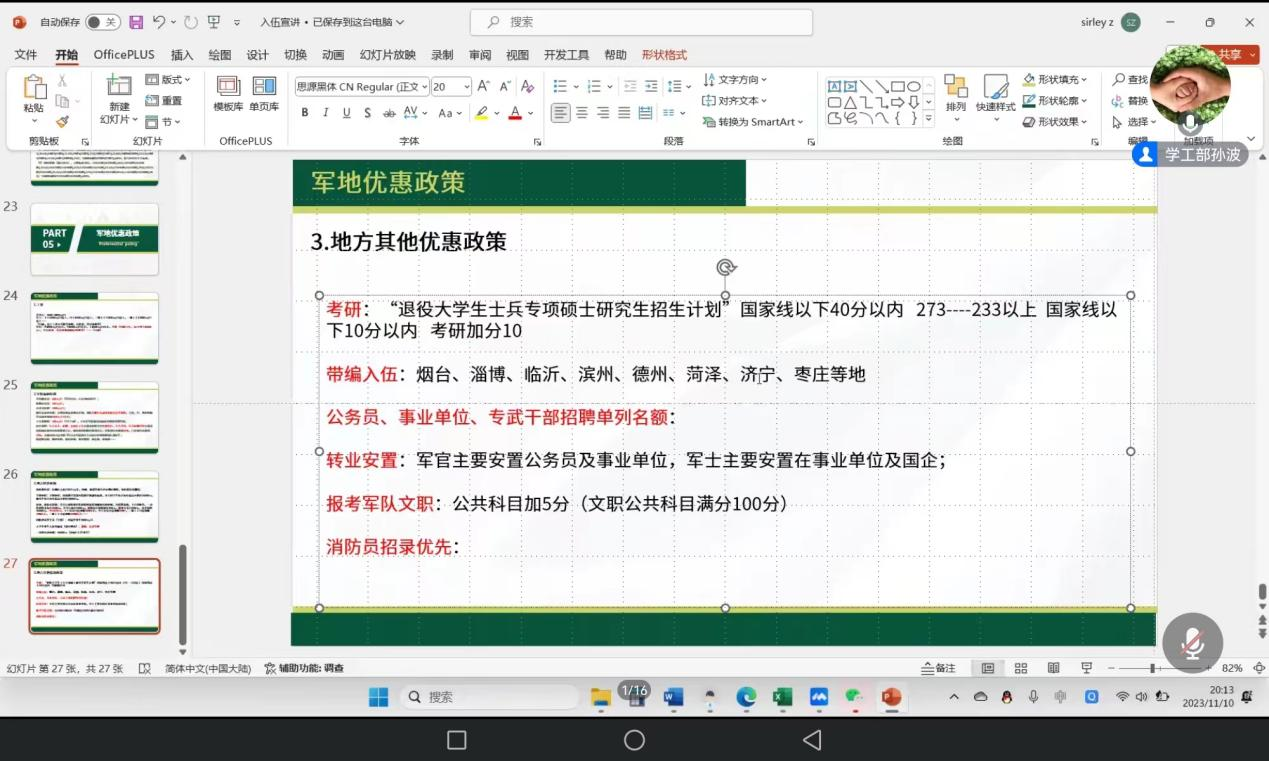The image size is (1269, 761).
Task: Select slide 25 thumbnail in panel
Action: click(x=94, y=417)
